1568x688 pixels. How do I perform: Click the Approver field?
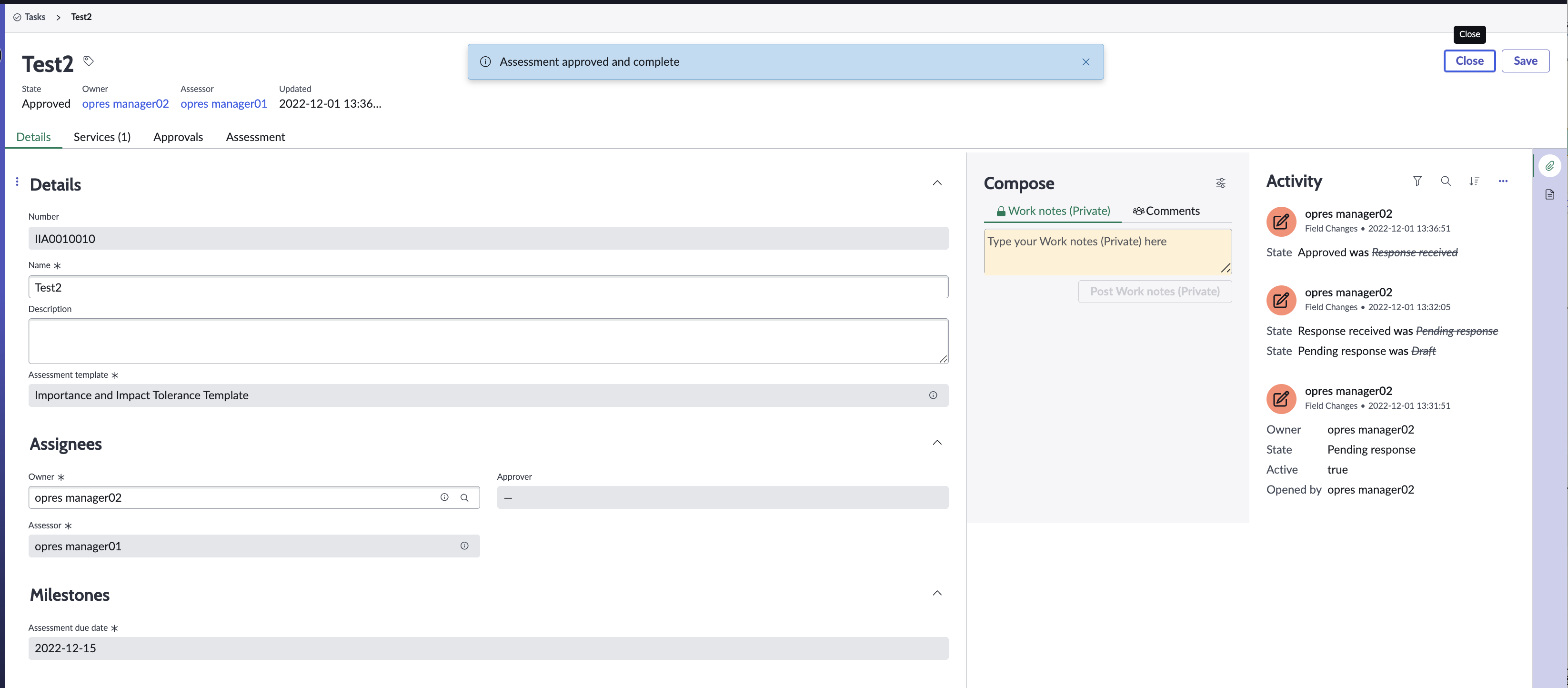pyautogui.click(x=723, y=497)
